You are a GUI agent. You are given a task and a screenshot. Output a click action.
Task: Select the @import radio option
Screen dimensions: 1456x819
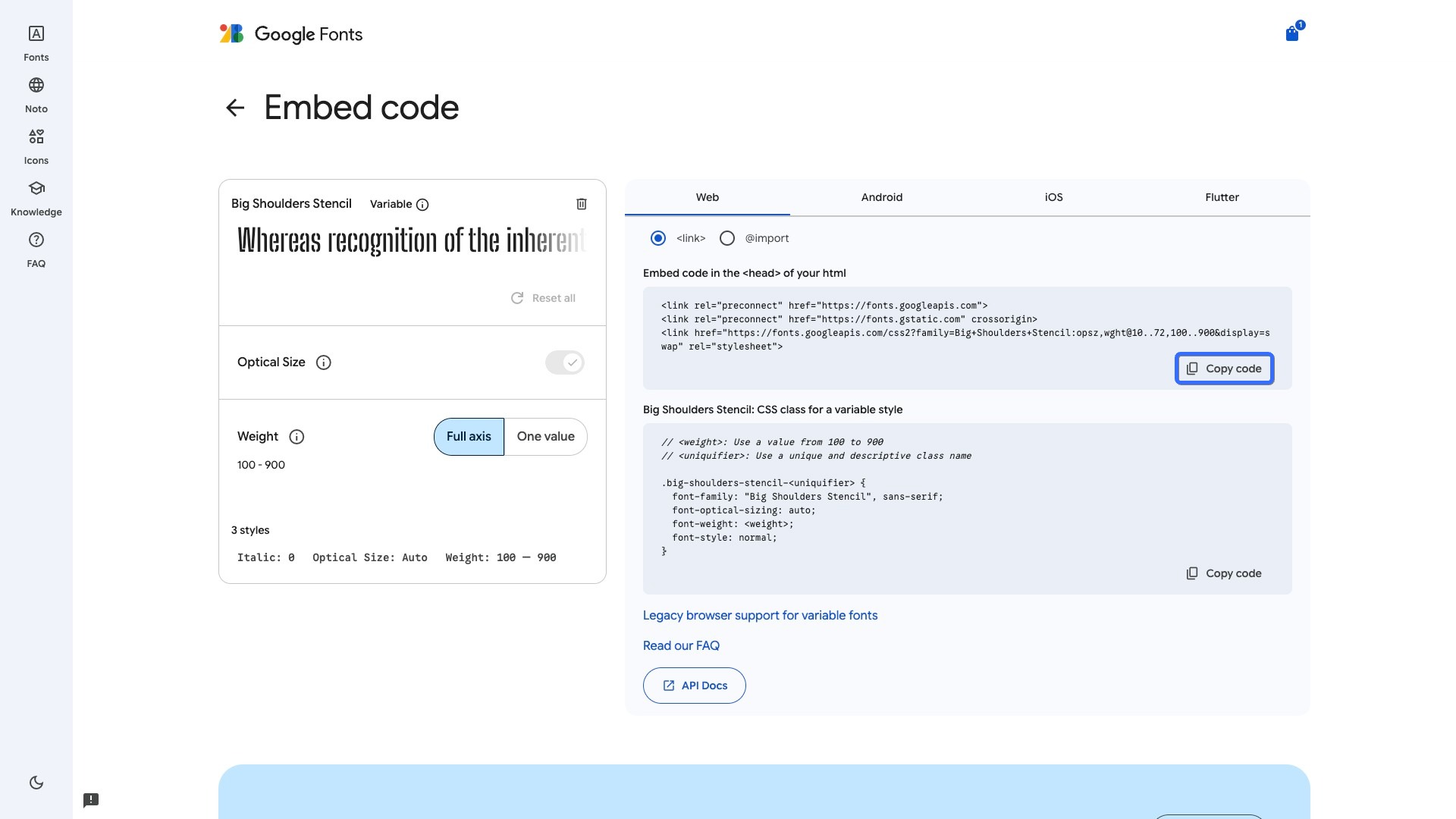coord(727,238)
